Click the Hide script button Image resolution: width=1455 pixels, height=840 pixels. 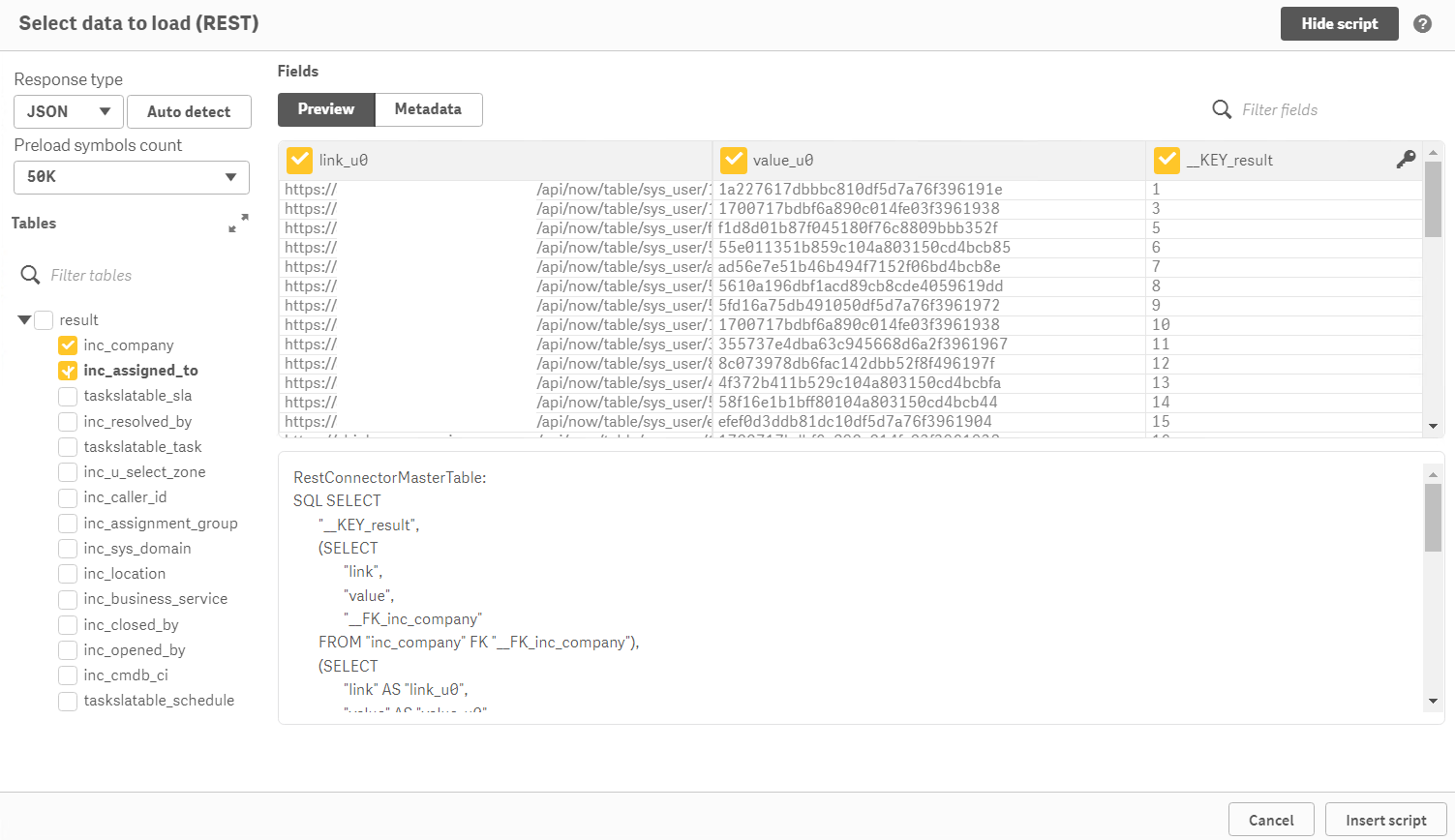coord(1339,24)
